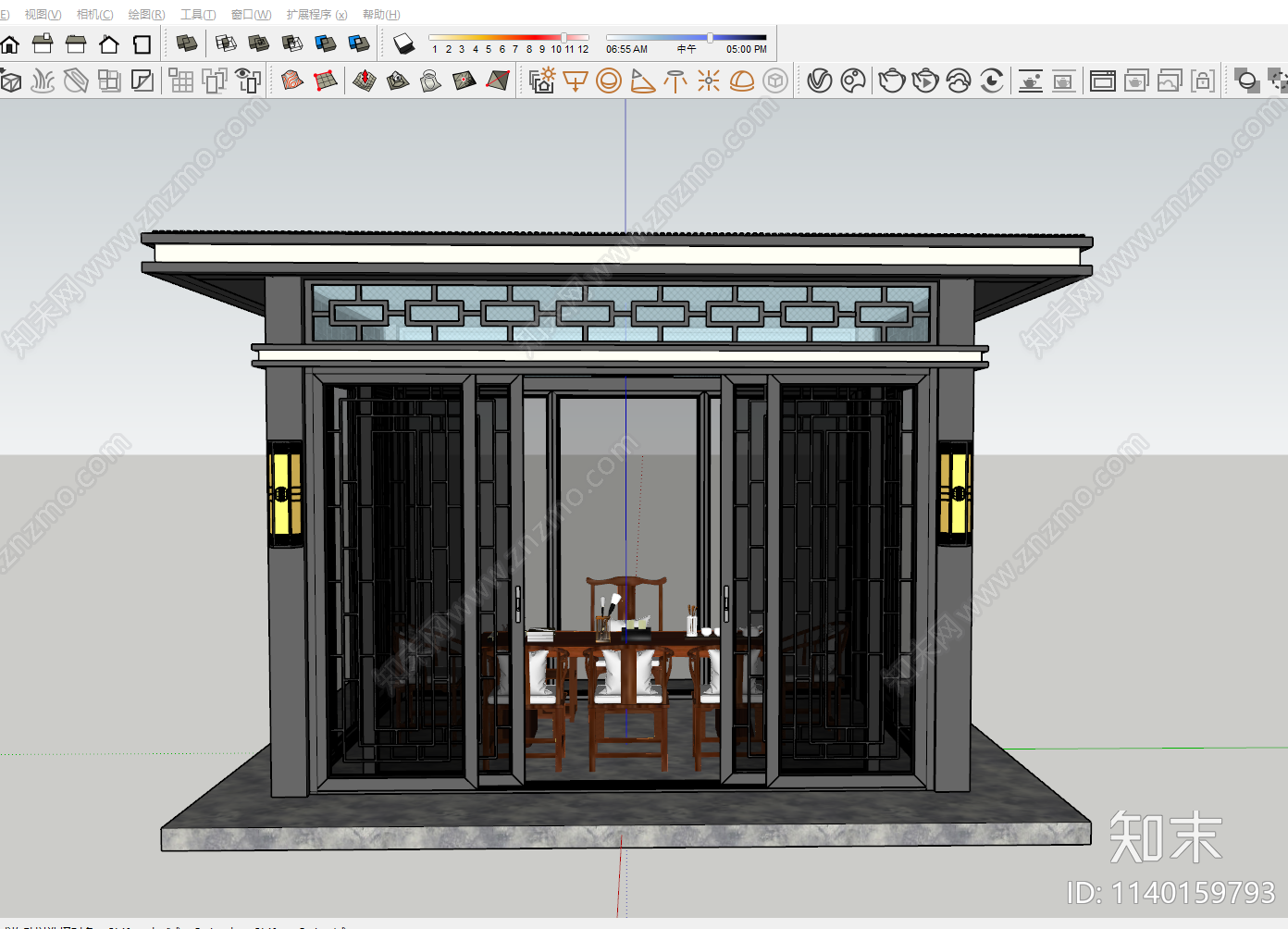Viewport: 1288px width, 929px height.
Task: Click the V-Ray stacked image frames icon
Action: [1170, 81]
